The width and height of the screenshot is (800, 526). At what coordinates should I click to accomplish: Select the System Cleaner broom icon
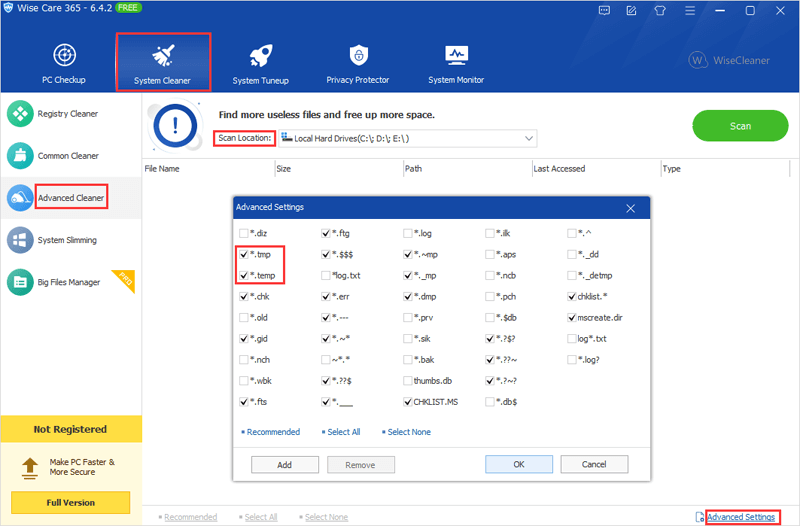pyautogui.click(x=163, y=55)
